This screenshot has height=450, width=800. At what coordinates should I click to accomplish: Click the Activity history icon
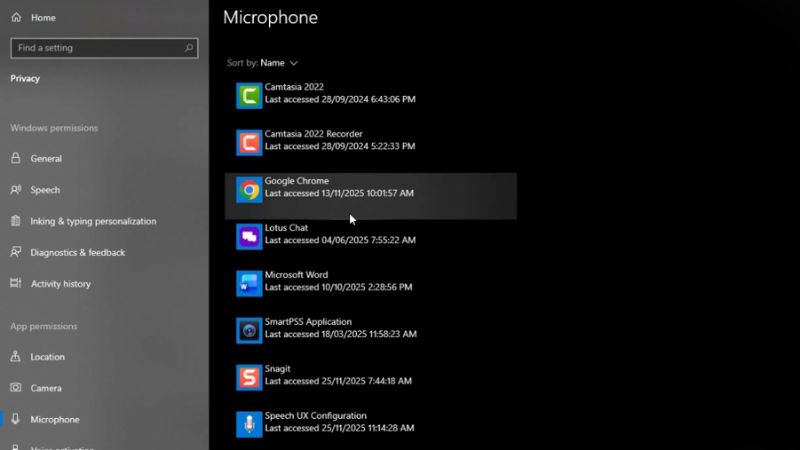[x=16, y=283]
